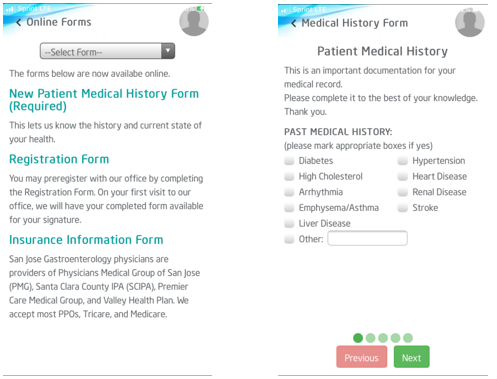Open the Select Form dropdown
497x379 pixels.
pos(107,51)
